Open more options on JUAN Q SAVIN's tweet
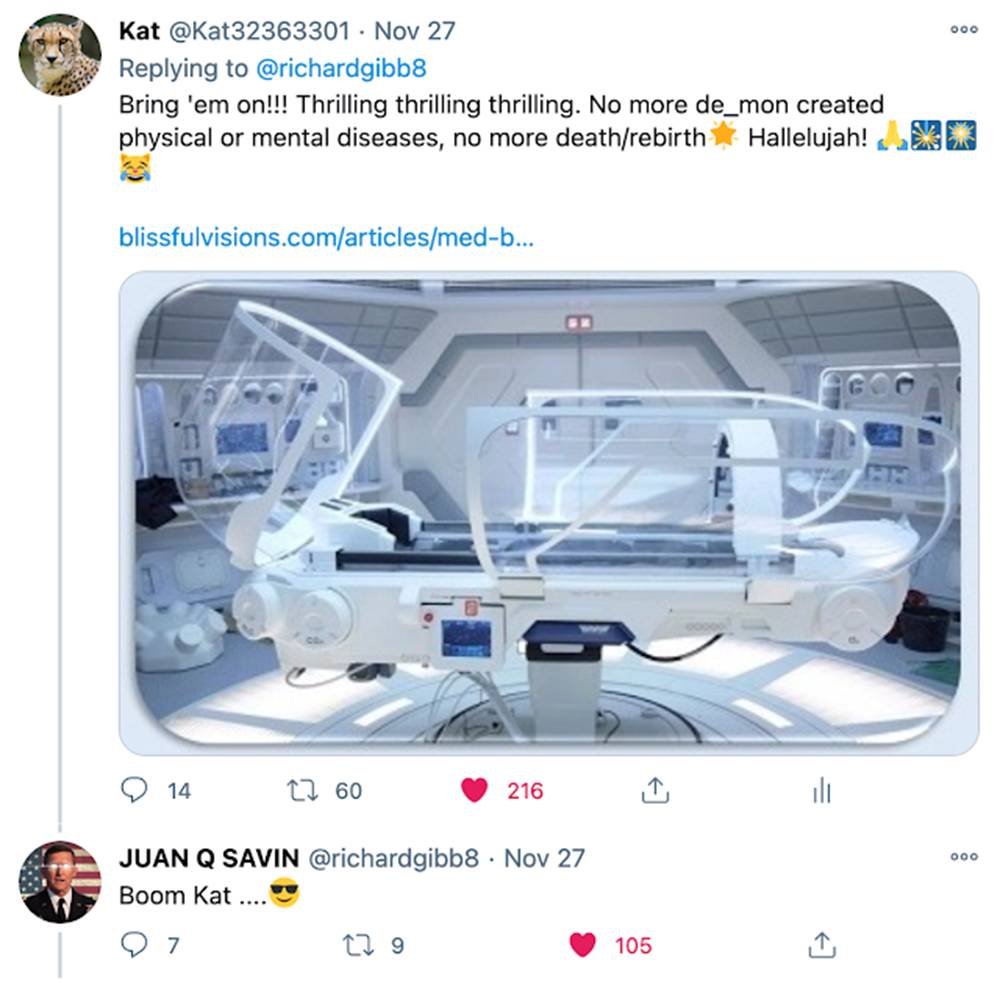1000x983 pixels. (964, 857)
